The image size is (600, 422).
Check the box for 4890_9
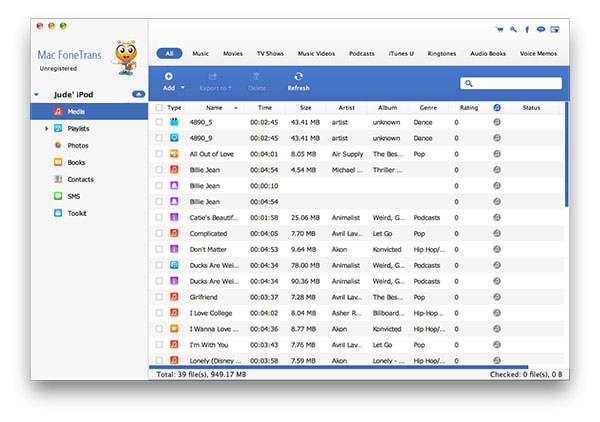click(159, 138)
